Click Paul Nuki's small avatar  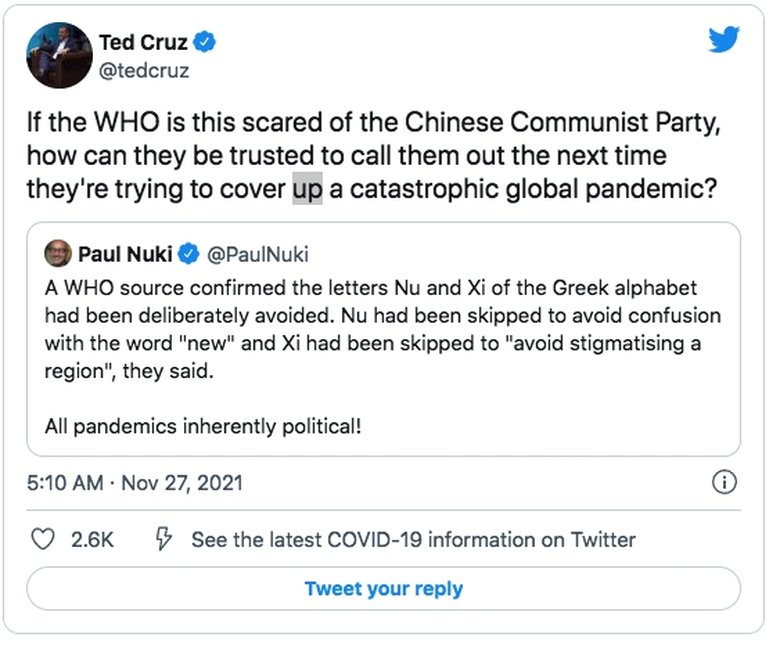pos(58,254)
